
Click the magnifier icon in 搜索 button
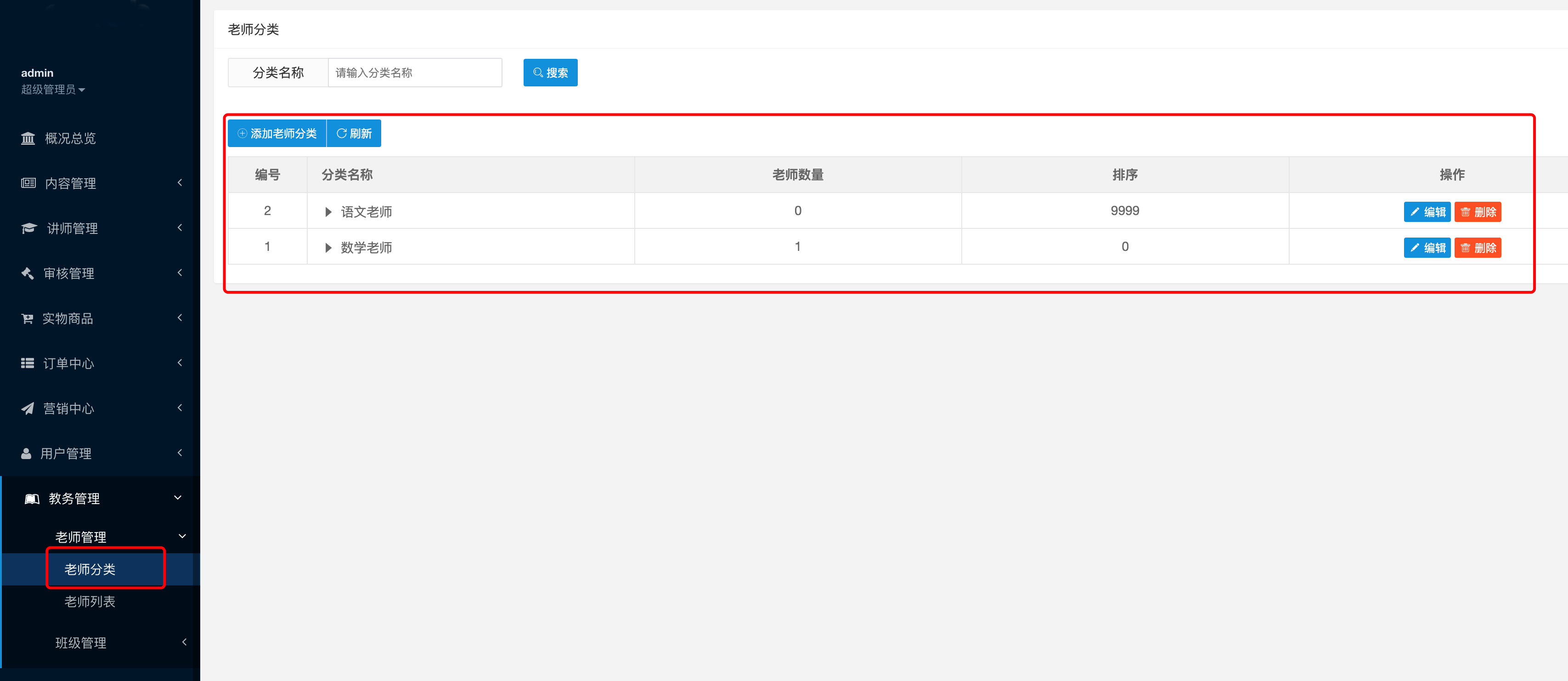pos(537,73)
